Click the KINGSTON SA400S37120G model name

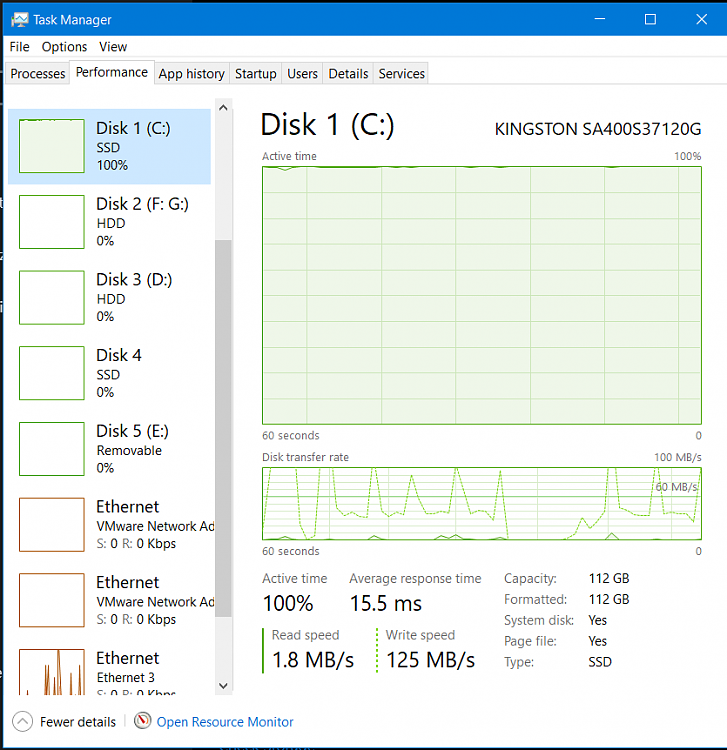pos(598,129)
